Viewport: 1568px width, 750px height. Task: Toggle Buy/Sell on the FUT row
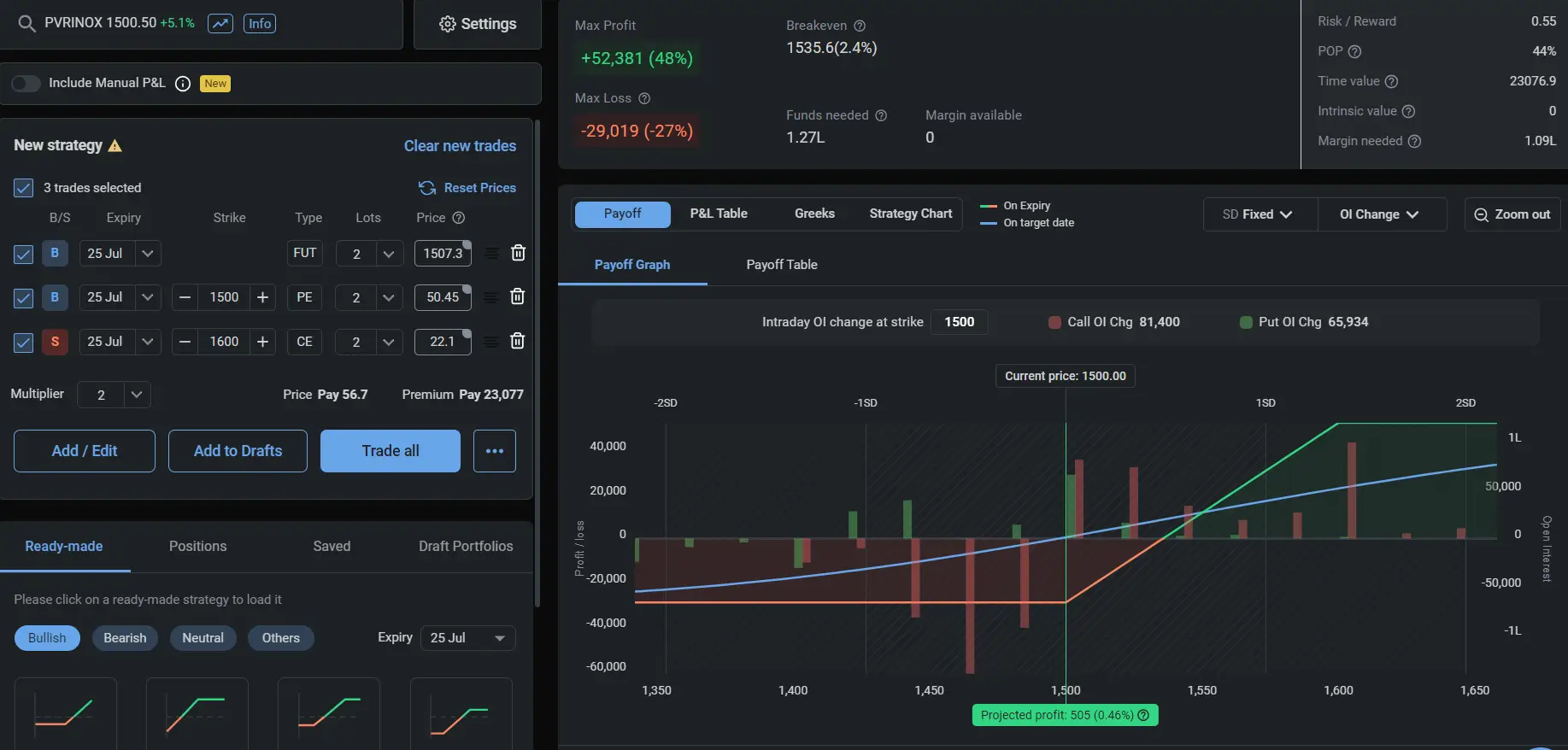point(55,253)
